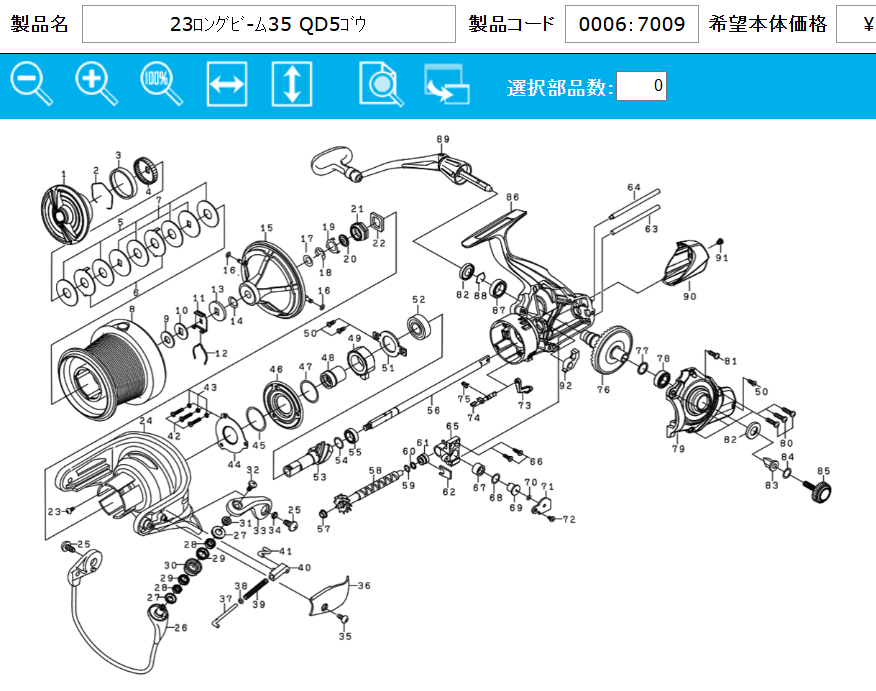Select part number 49 label
Viewport: 876px width, 691px height.
(x=355, y=339)
